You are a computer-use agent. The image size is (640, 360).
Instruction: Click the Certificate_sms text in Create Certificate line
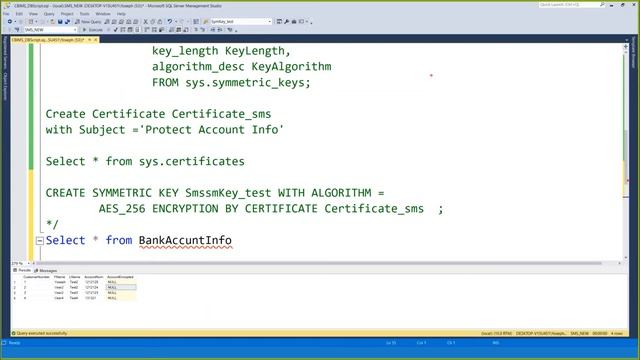(221, 114)
